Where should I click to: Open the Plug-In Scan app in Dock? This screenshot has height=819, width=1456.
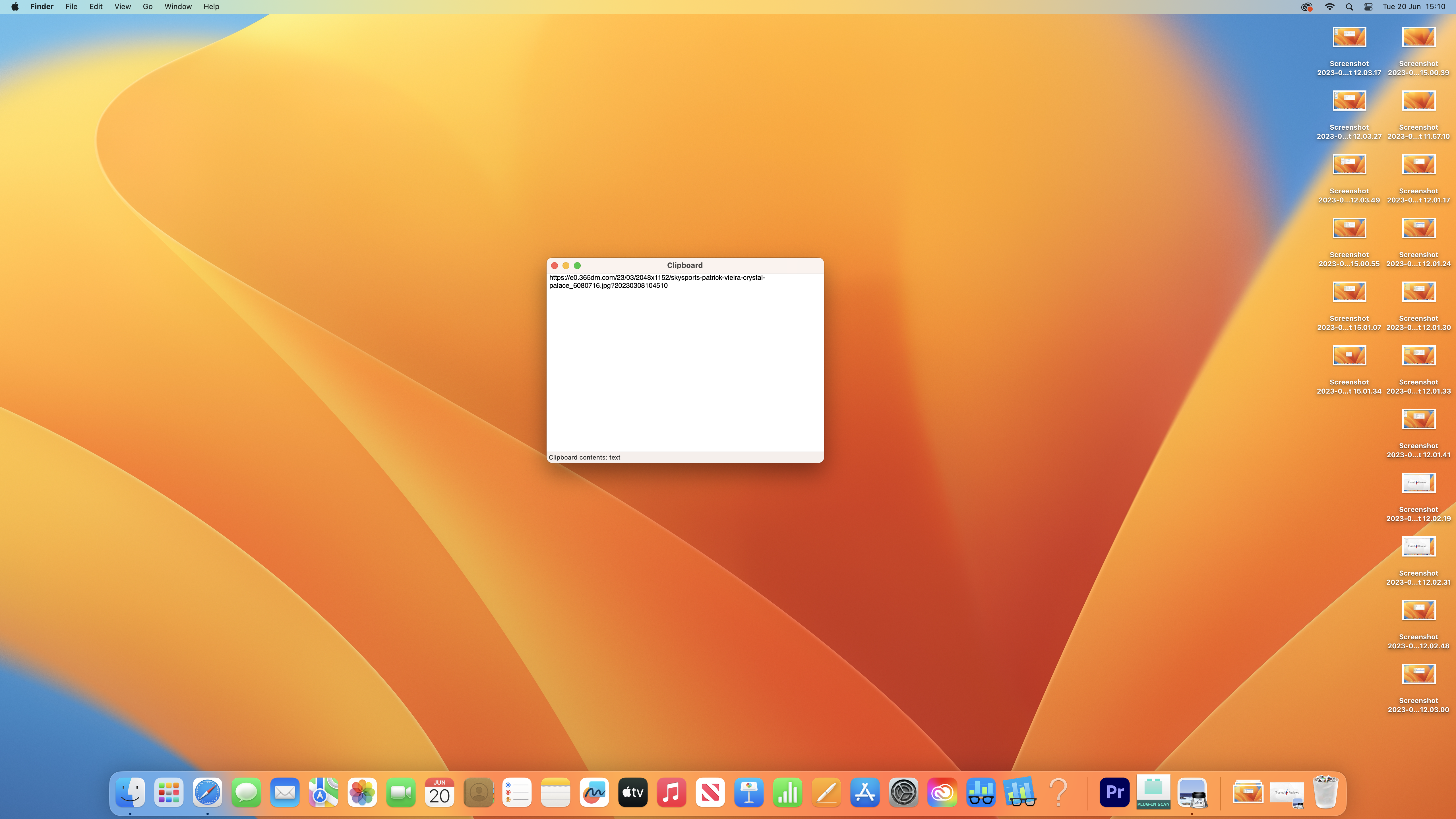(x=1153, y=793)
